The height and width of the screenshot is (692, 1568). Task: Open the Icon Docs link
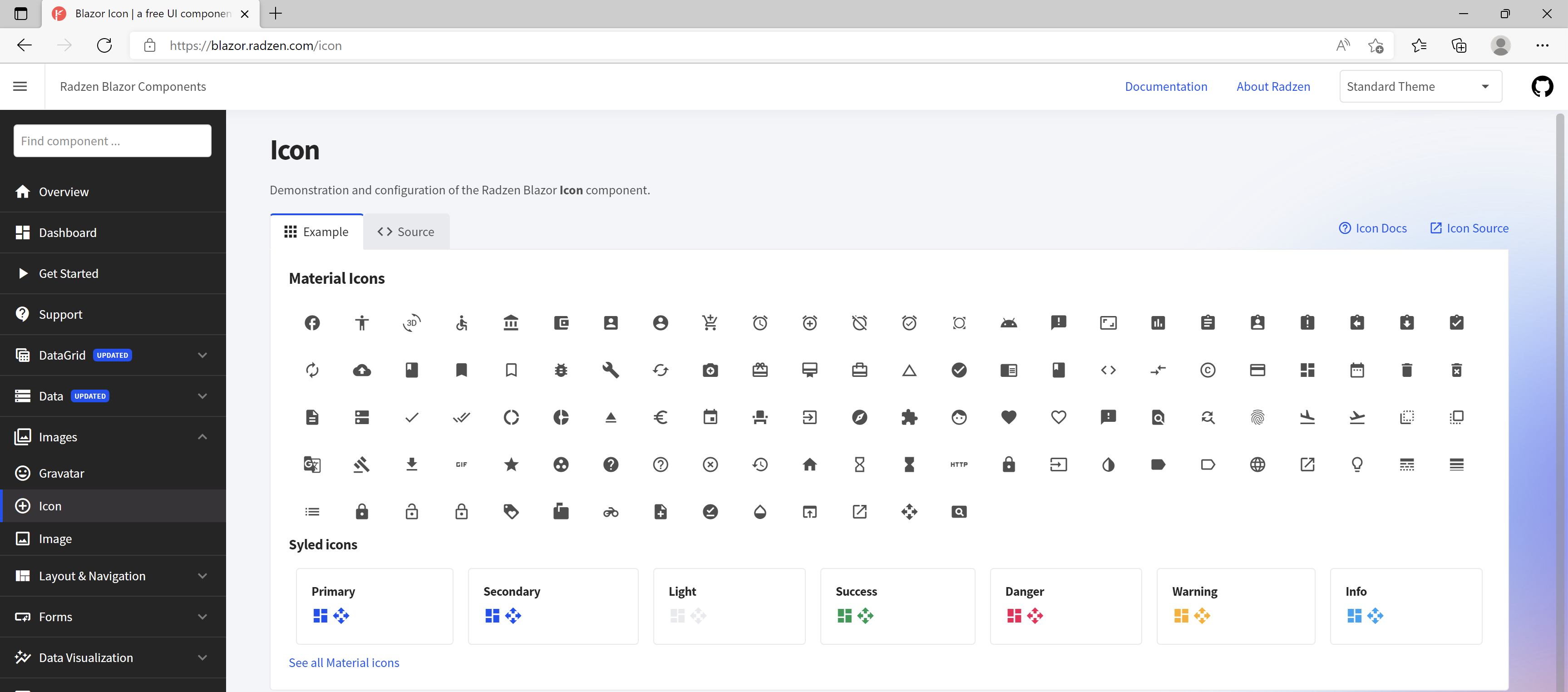pyautogui.click(x=1373, y=227)
